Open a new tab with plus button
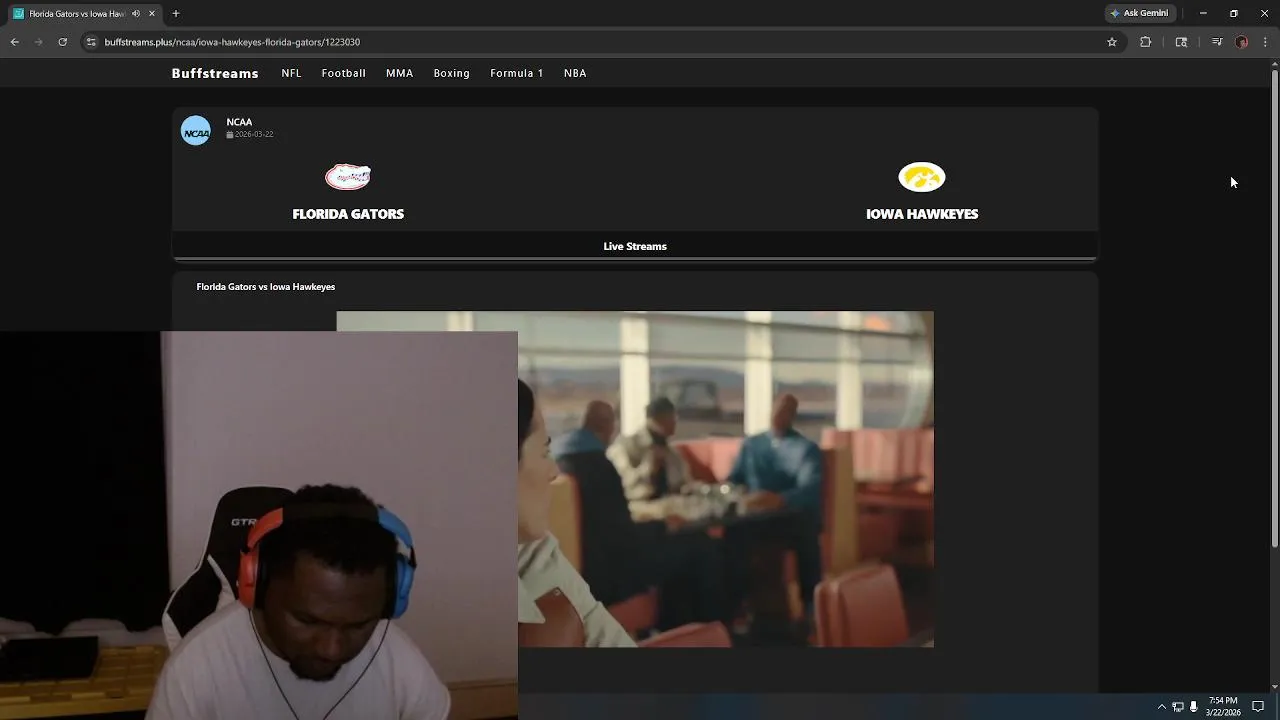The image size is (1280, 720). coord(176,13)
